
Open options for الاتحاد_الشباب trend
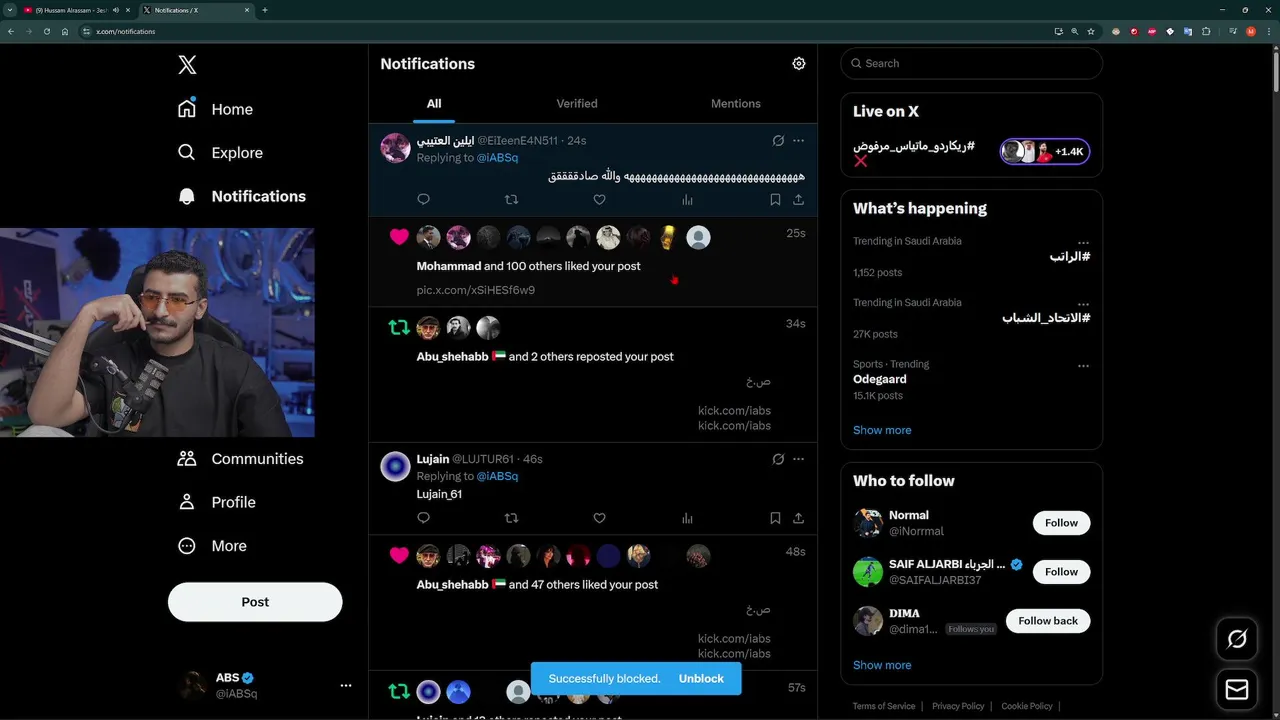point(1083,304)
